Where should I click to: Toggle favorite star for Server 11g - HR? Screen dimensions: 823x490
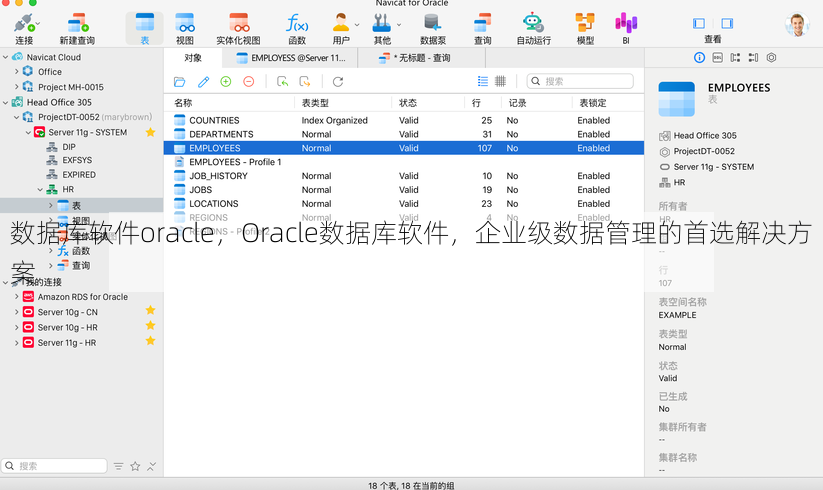pos(151,341)
